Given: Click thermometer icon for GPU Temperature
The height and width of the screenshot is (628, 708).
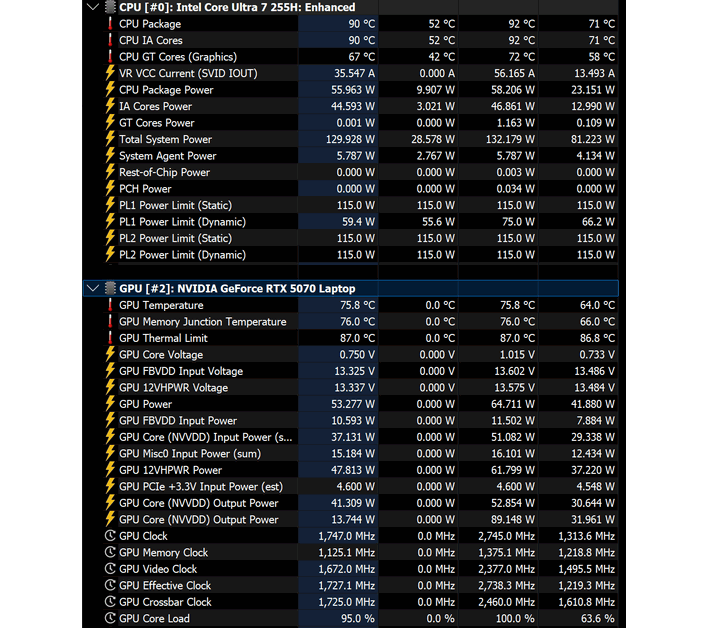Looking at the screenshot, I should coord(110,305).
